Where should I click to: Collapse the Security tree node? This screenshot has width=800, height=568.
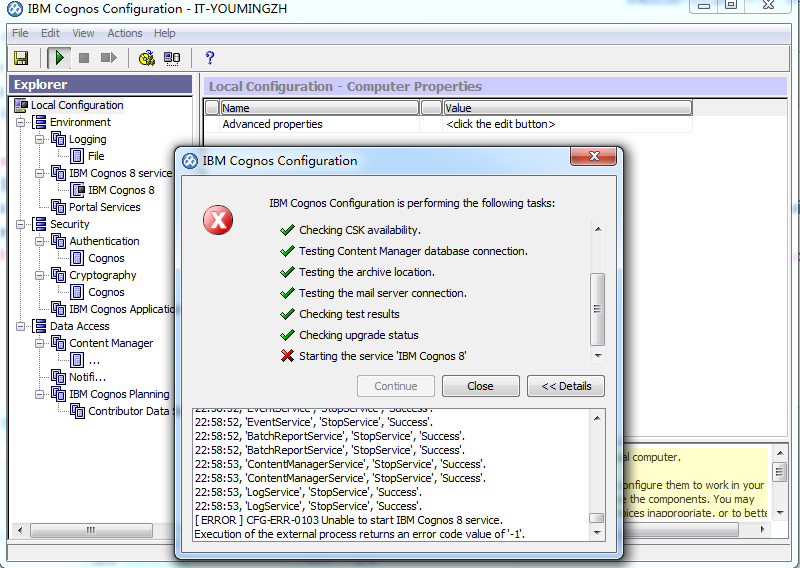pyautogui.click(x=20, y=225)
